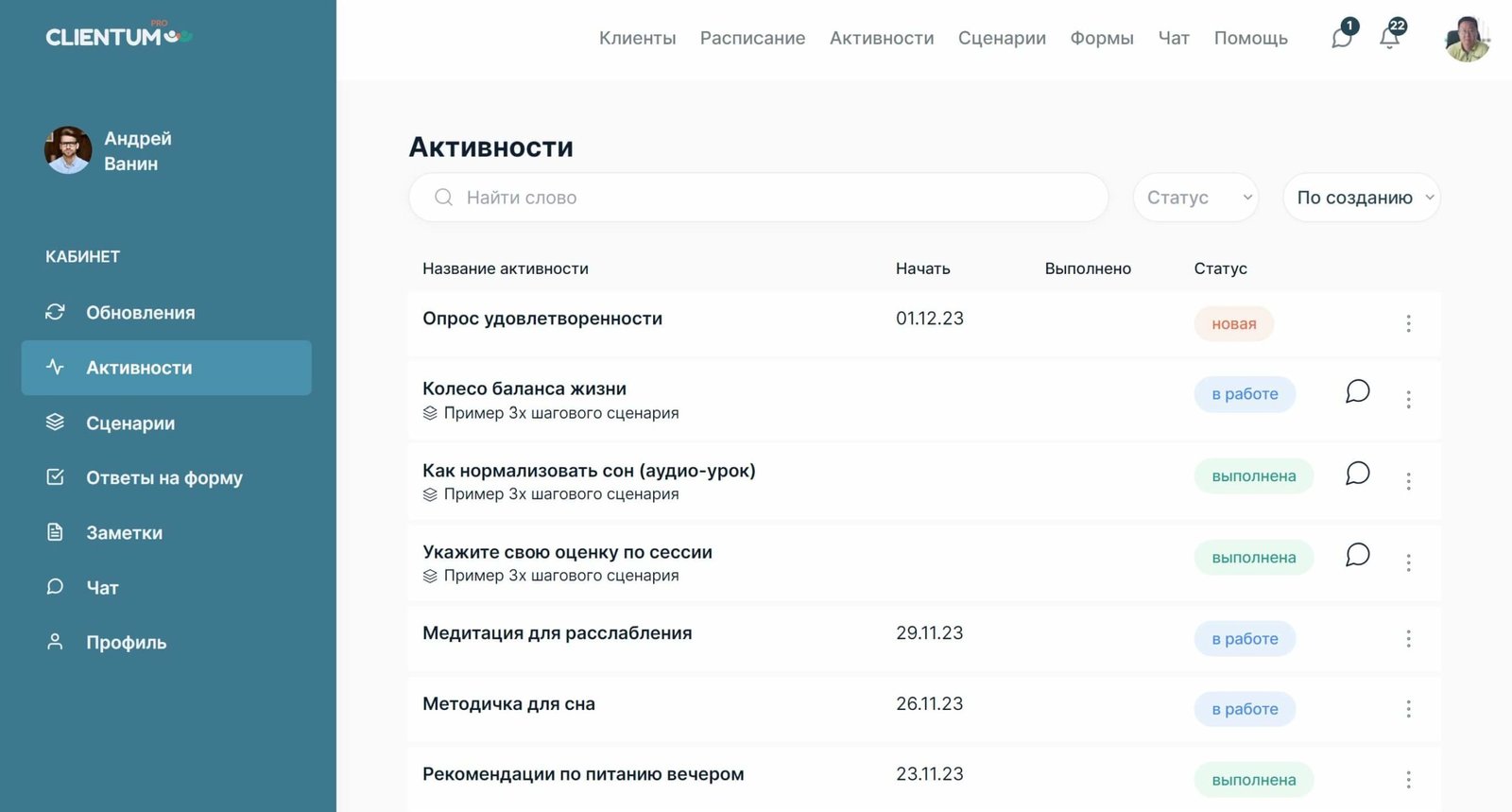Click three-dot menu for Рекомендации по питанию
The image size is (1512, 812).
(x=1408, y=780)
